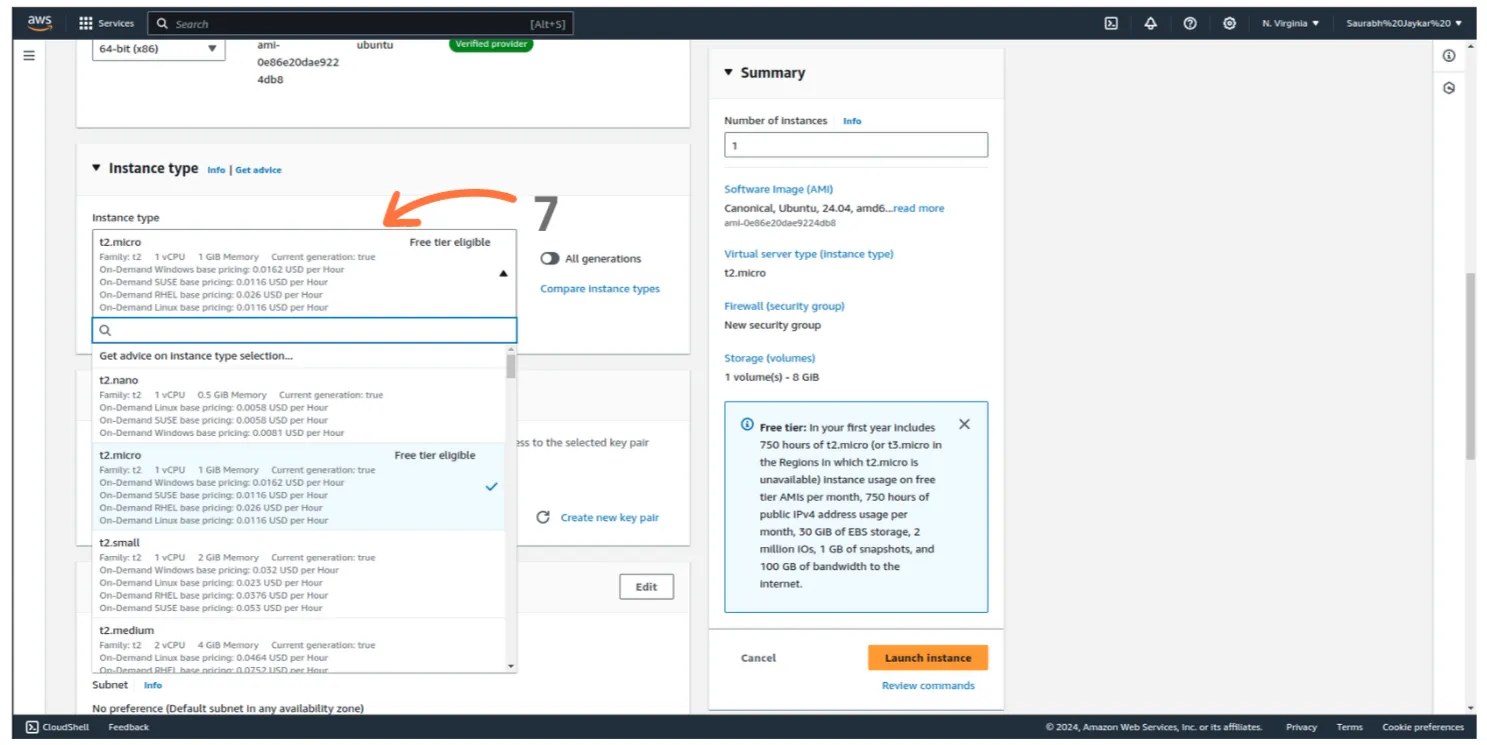
Task: Click the top AWS search box
Action: point(360,23)
